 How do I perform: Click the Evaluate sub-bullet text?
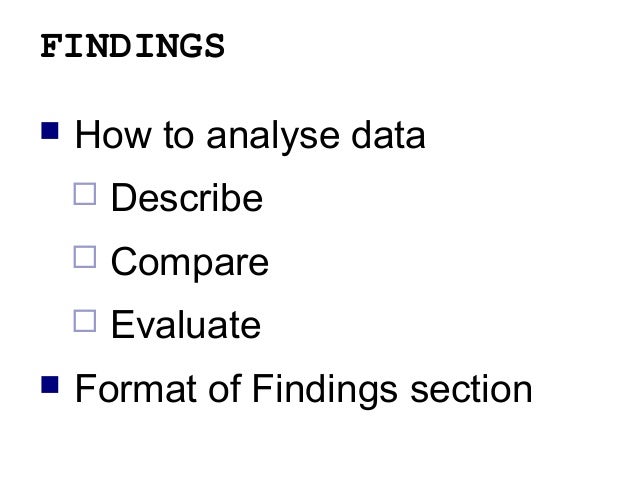point(185,325)
